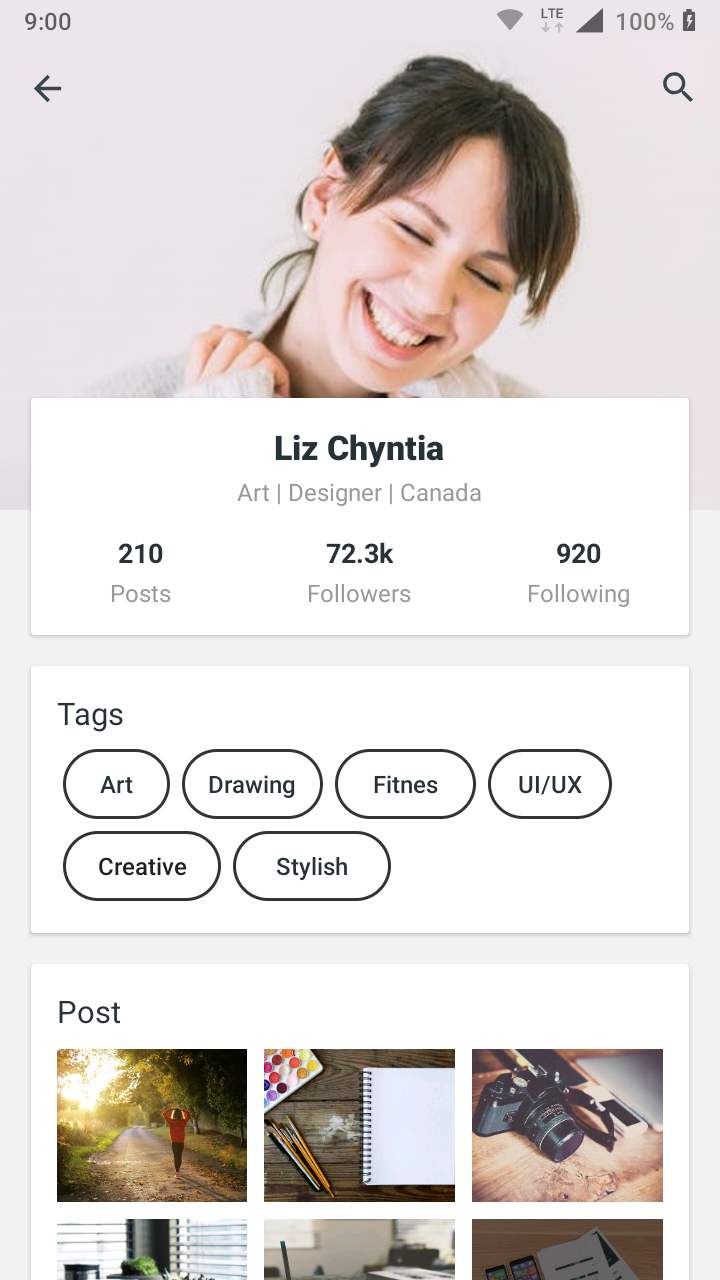Viewport: 720px width, 1280px height.
Task: Open the watercolor palette and notebook photo
Action: [359, 1125]
